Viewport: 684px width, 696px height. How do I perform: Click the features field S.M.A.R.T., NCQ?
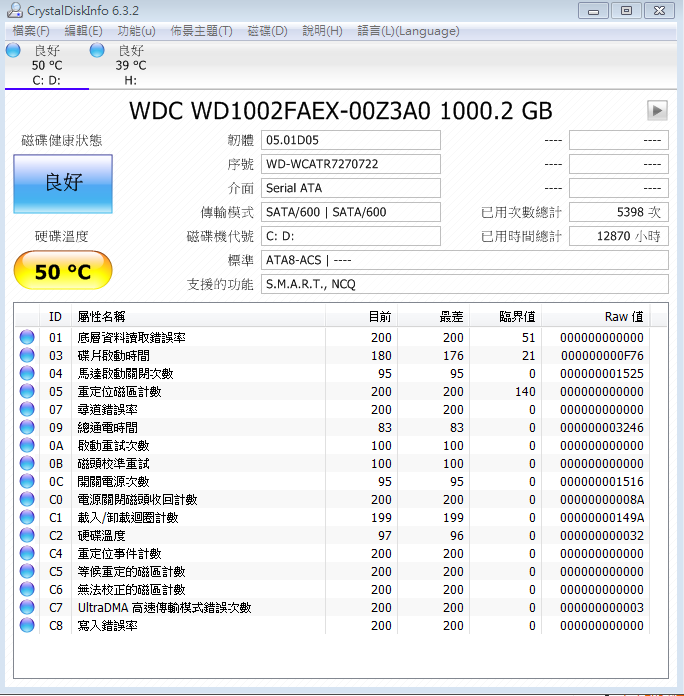tap(465, 284)
